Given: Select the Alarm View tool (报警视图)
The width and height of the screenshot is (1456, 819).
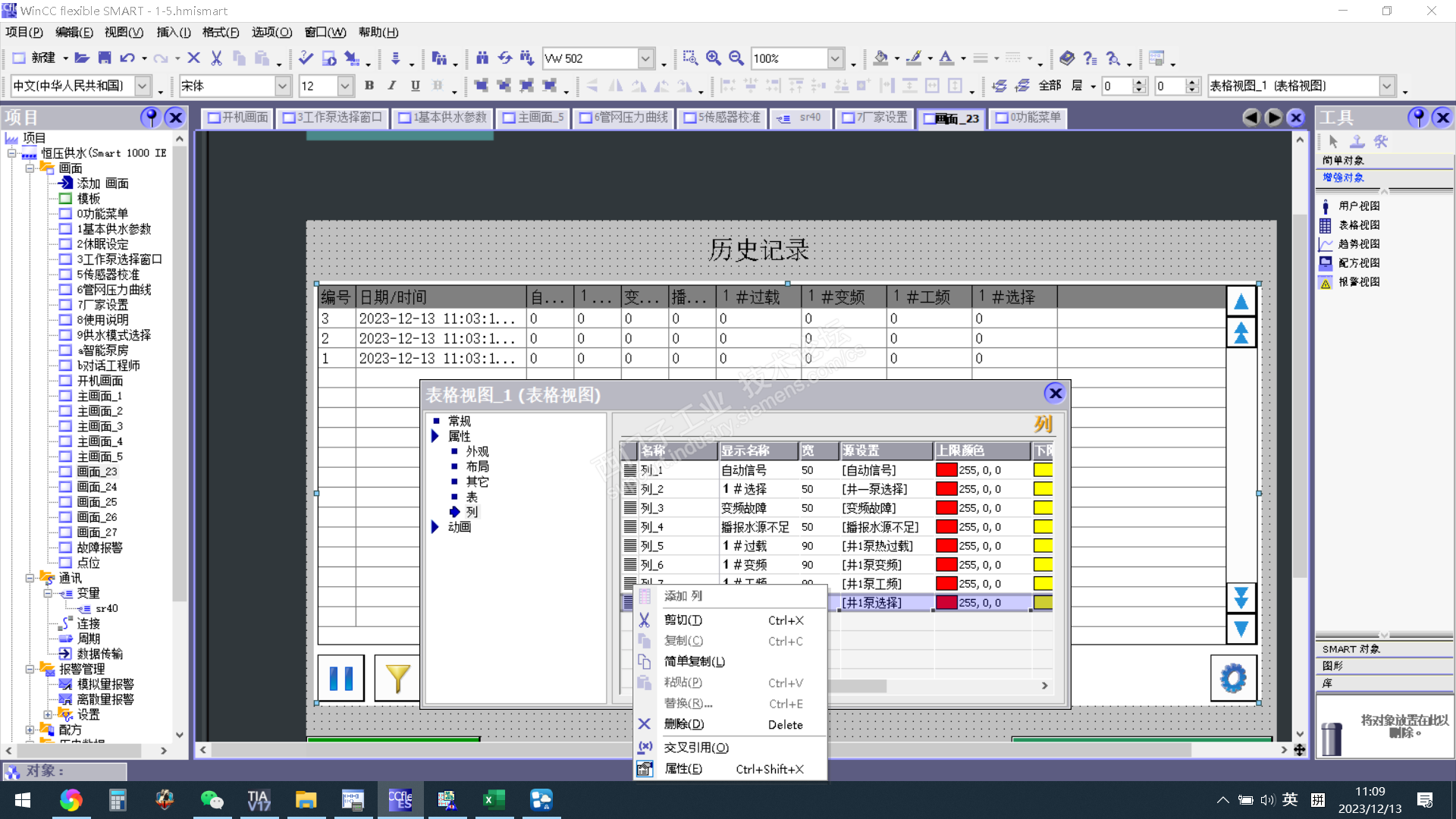Looking at the screenshot, I should 1357,282.
